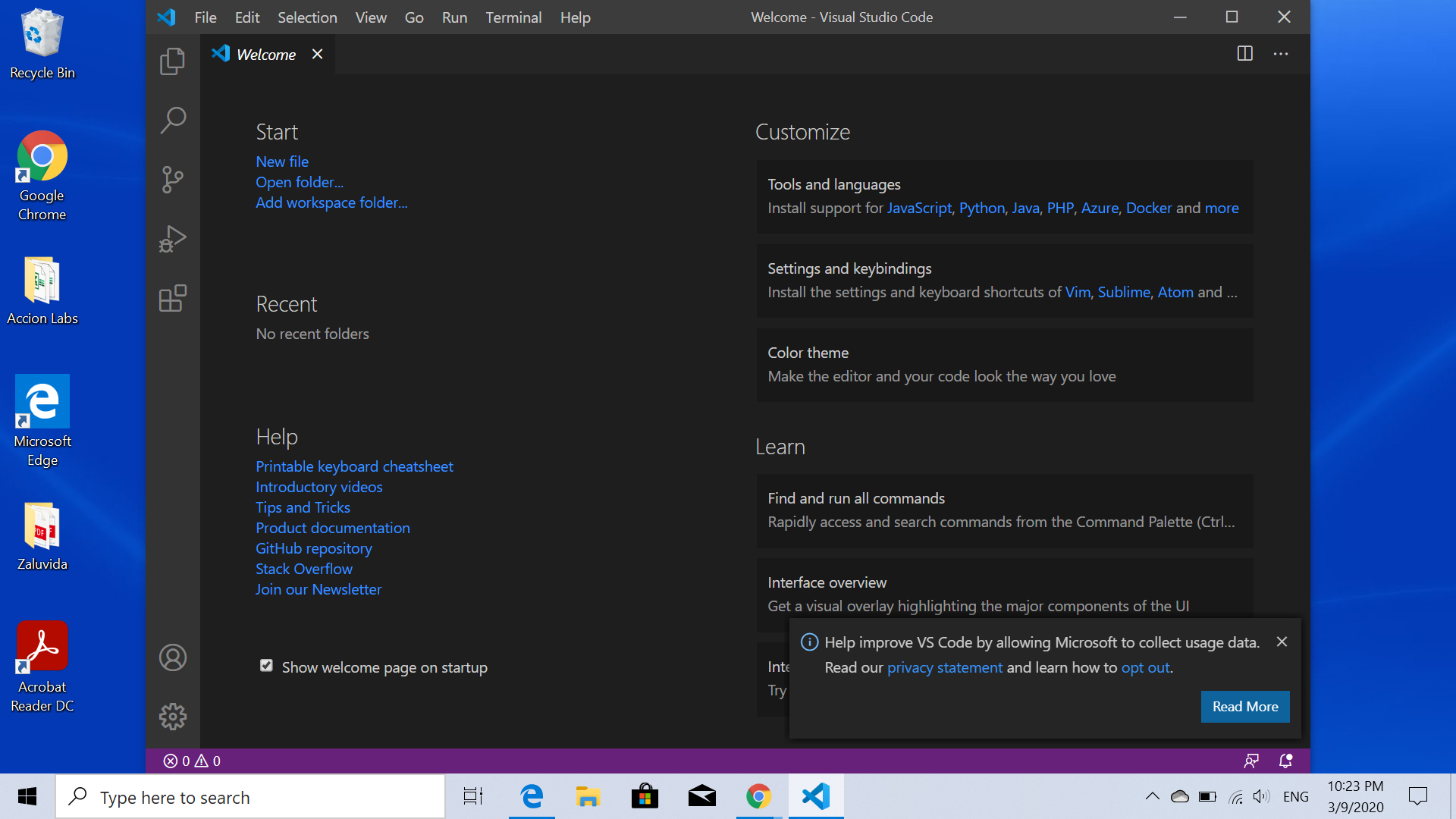
Task: Click the Read More button
Action: 1244,706
